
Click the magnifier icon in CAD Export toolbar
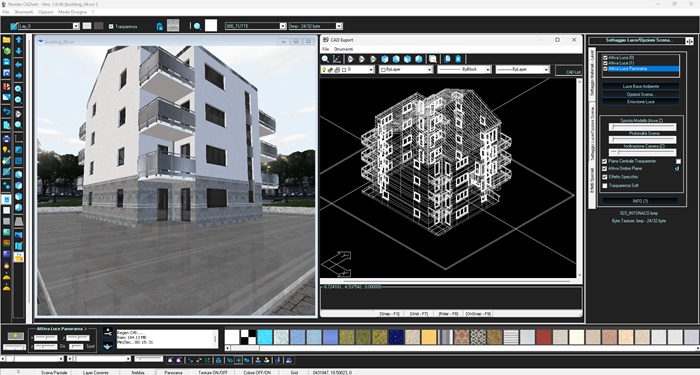tap(325, 59)
